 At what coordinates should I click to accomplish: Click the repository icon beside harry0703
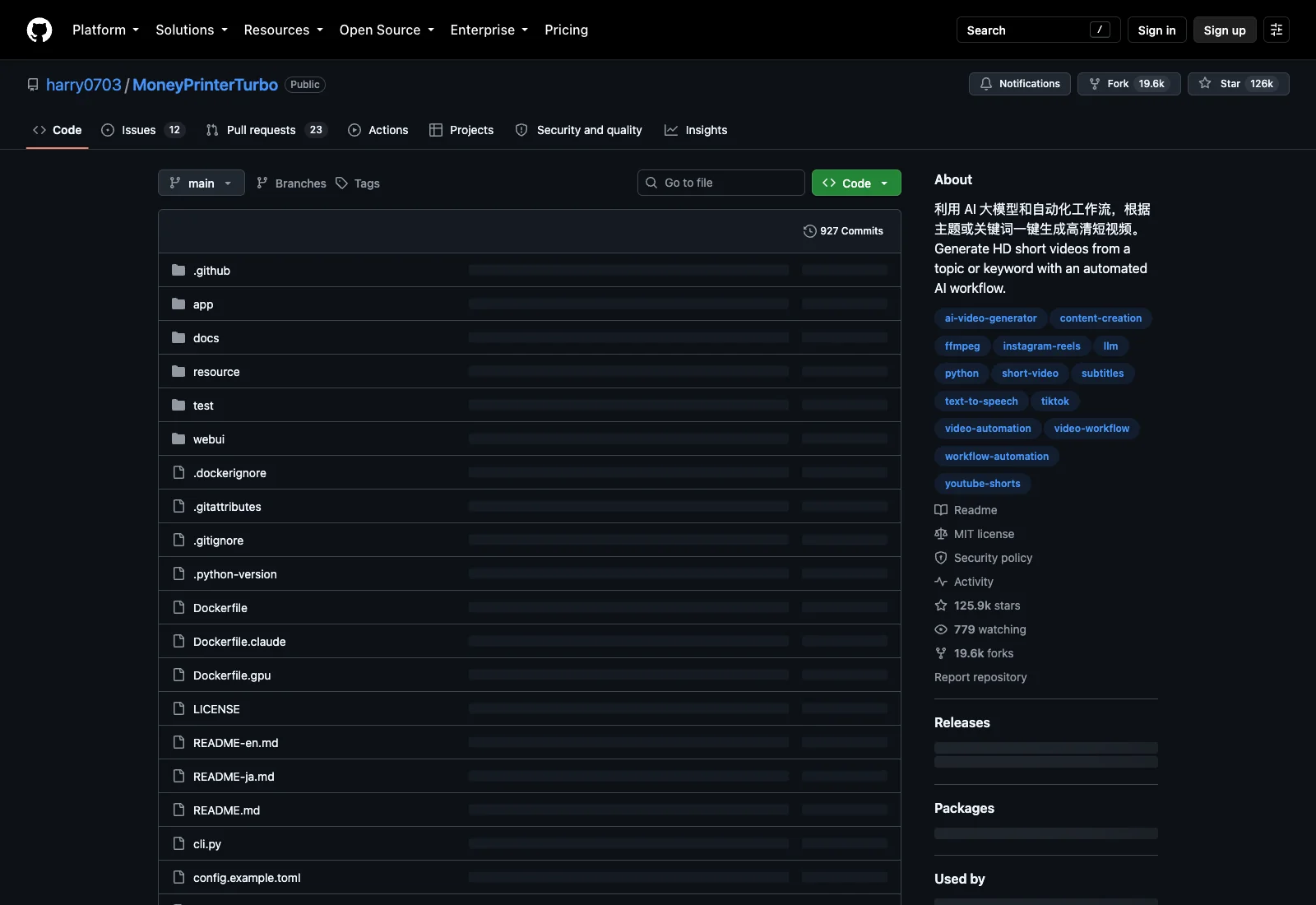tap(33, 85)
